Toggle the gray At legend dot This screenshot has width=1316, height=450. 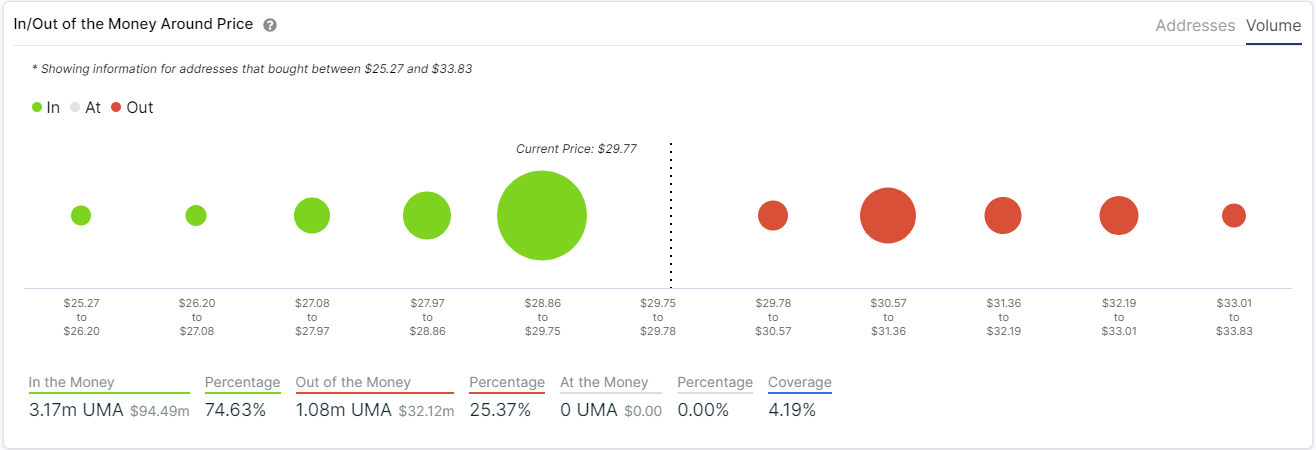[x=75, y=107]
